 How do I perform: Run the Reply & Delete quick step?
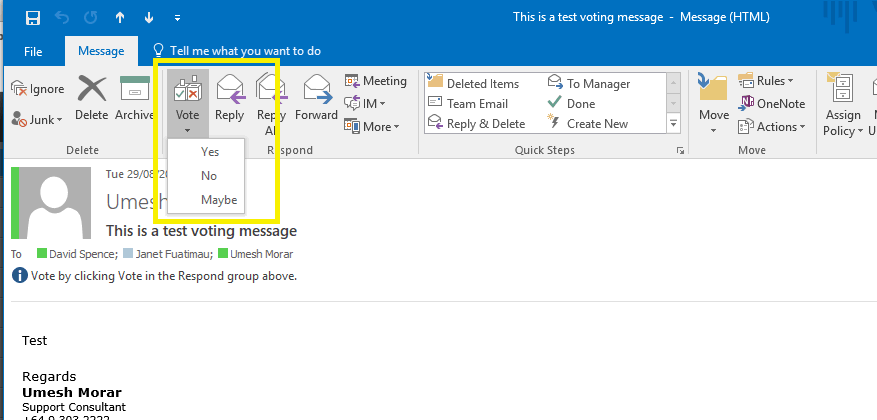(x=477, y=124)
